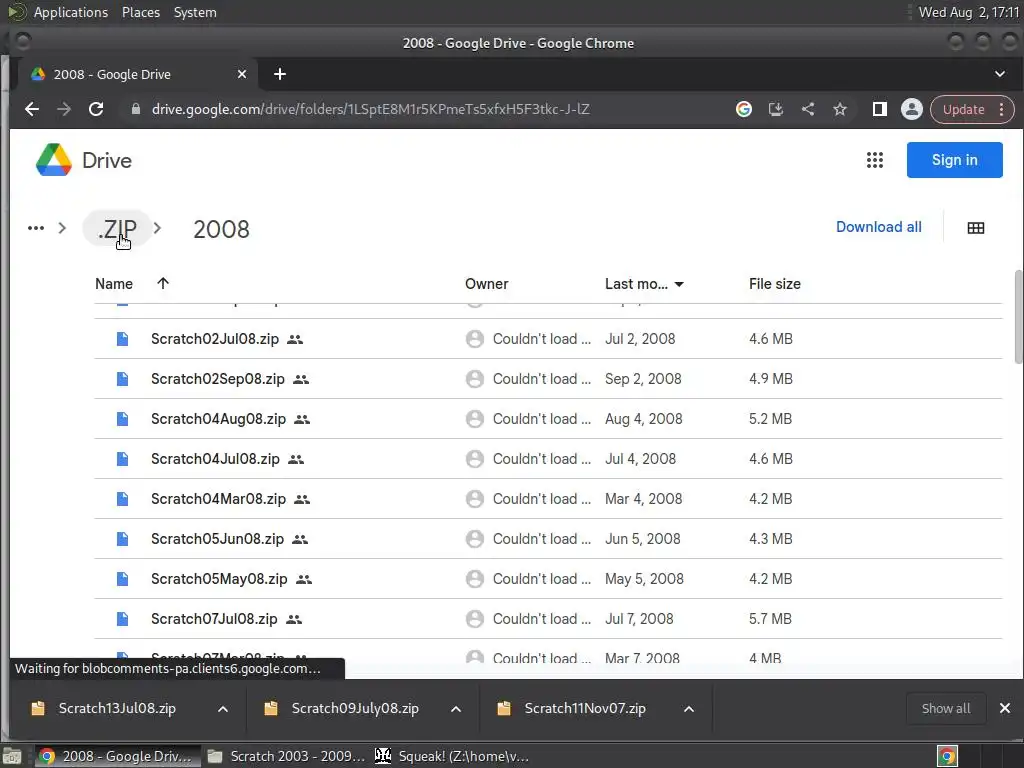Switch to the Squeak! taskbar window

click(452, 756)
